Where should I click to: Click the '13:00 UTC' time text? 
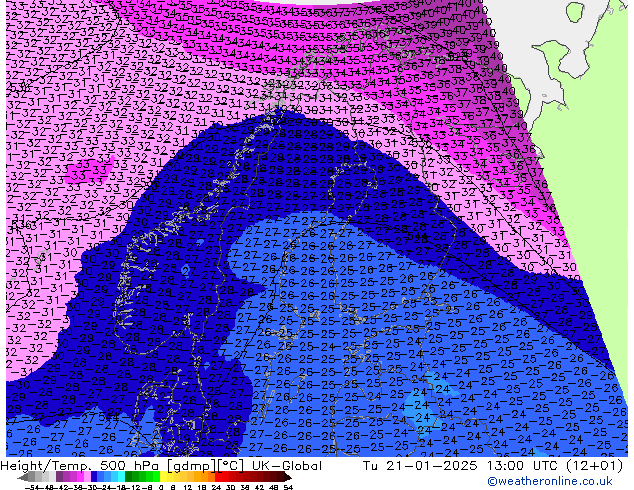(522, 466)
